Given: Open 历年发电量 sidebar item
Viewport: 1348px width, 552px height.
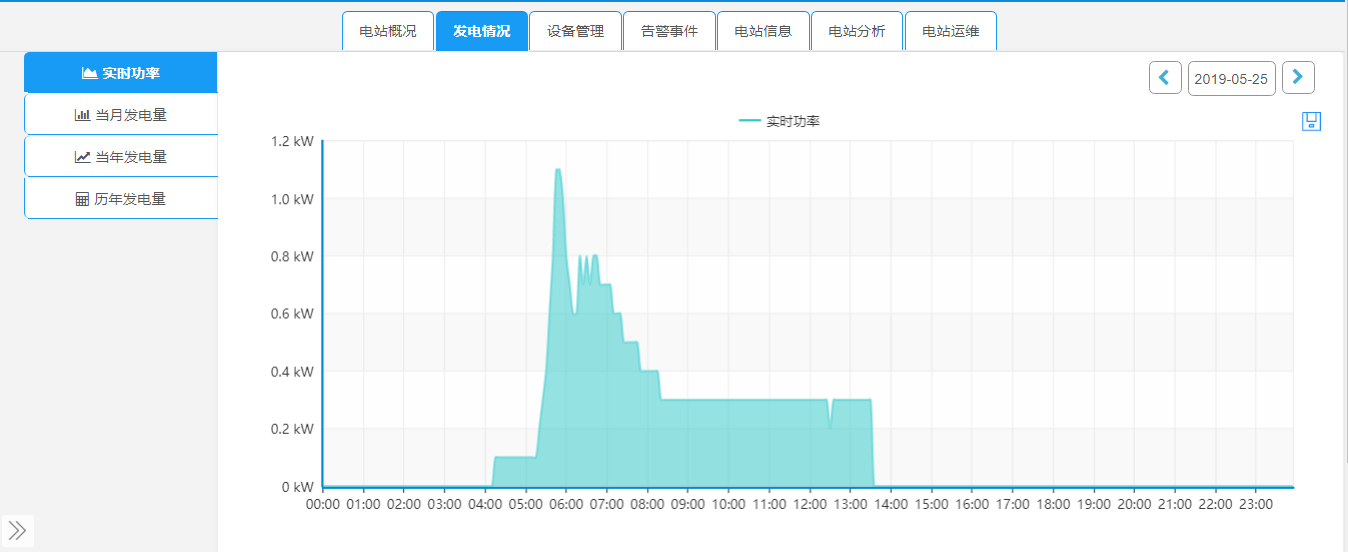Looking at the screenshot, I should [x=121, y=199].
